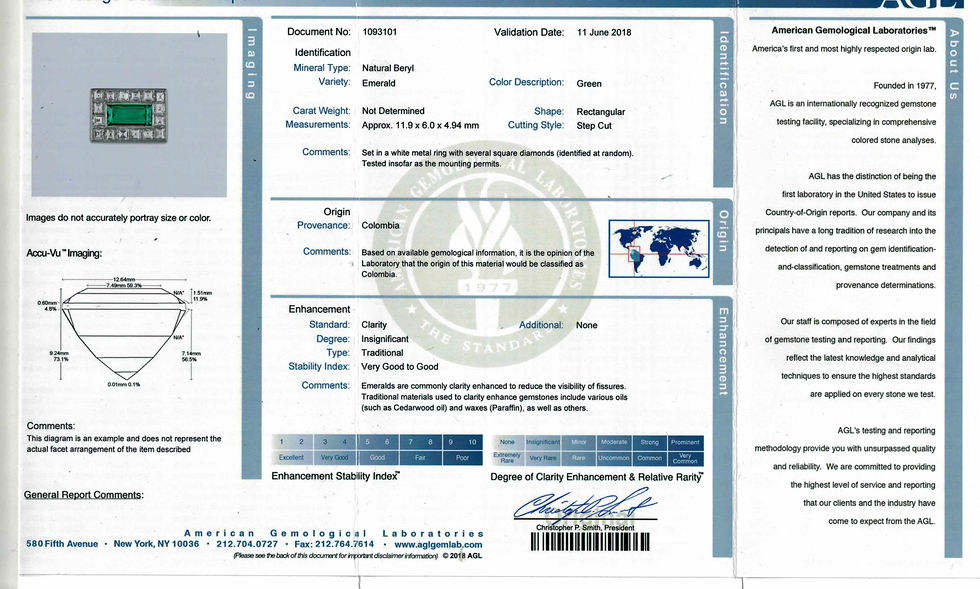
Task: Click the barcode beneath the signature
Action: [590, 541]
